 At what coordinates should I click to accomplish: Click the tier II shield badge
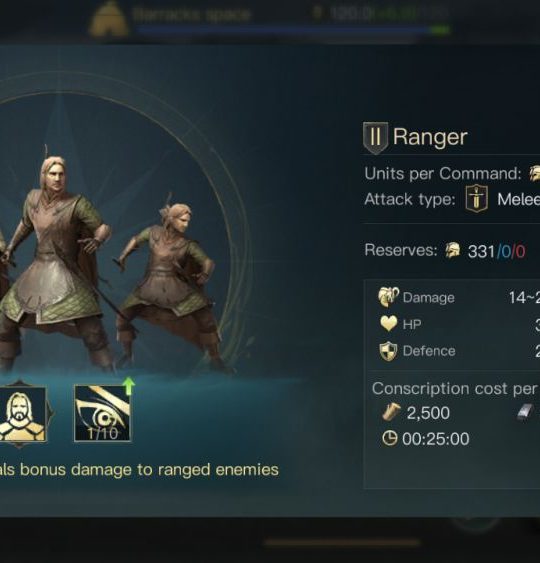(x=375, y=138)
